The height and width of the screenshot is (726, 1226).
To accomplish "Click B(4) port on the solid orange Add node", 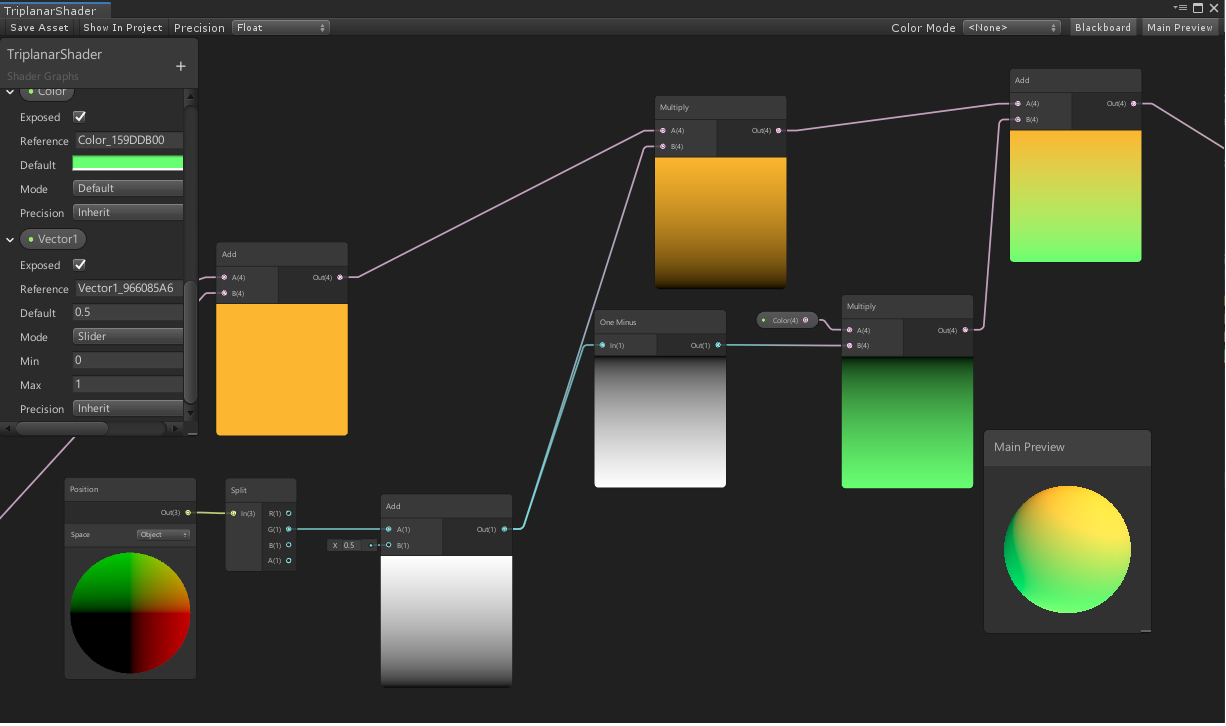I will click(x=224, y=293).
